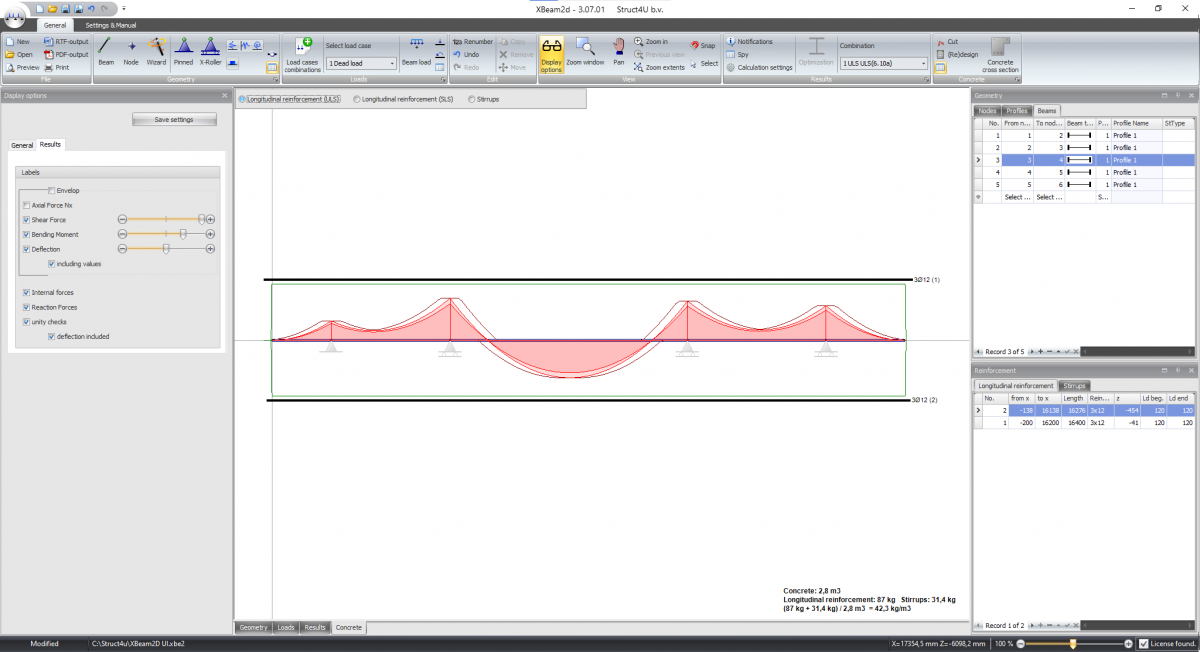The width and height of the screenshot is (1200, 652).
Task: Click the Node tool icon
Action: tap(131, 50)
